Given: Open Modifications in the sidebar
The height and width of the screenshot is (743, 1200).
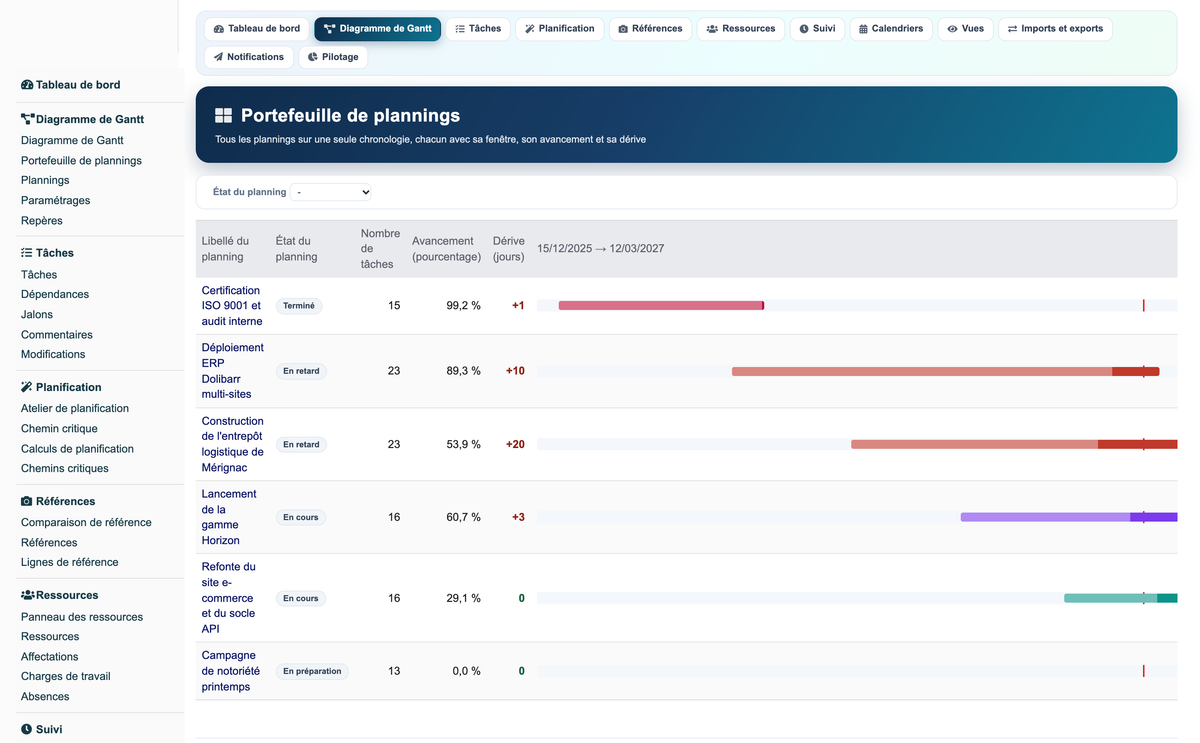Looking at the screenshot, I should click(x=53, y=355).
